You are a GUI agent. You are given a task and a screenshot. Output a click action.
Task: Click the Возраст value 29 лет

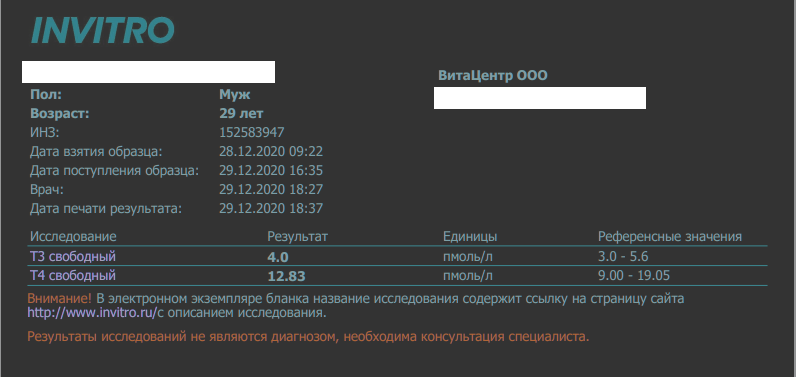241,114
